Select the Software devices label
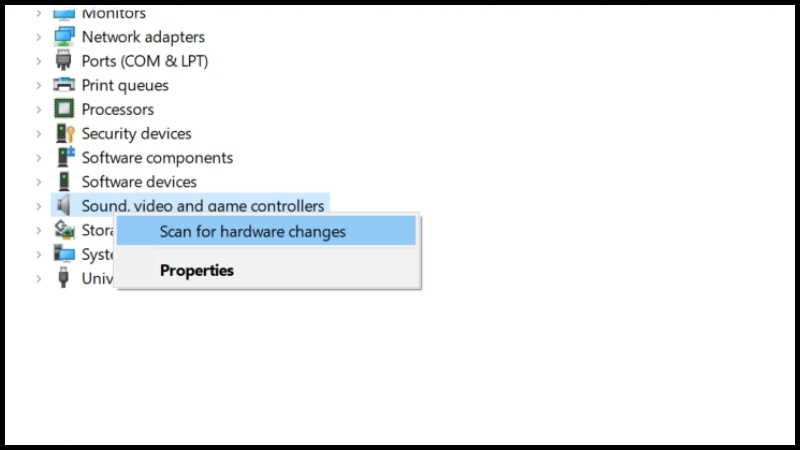This screenshot has height=450, width=800. tap(139, 182)
